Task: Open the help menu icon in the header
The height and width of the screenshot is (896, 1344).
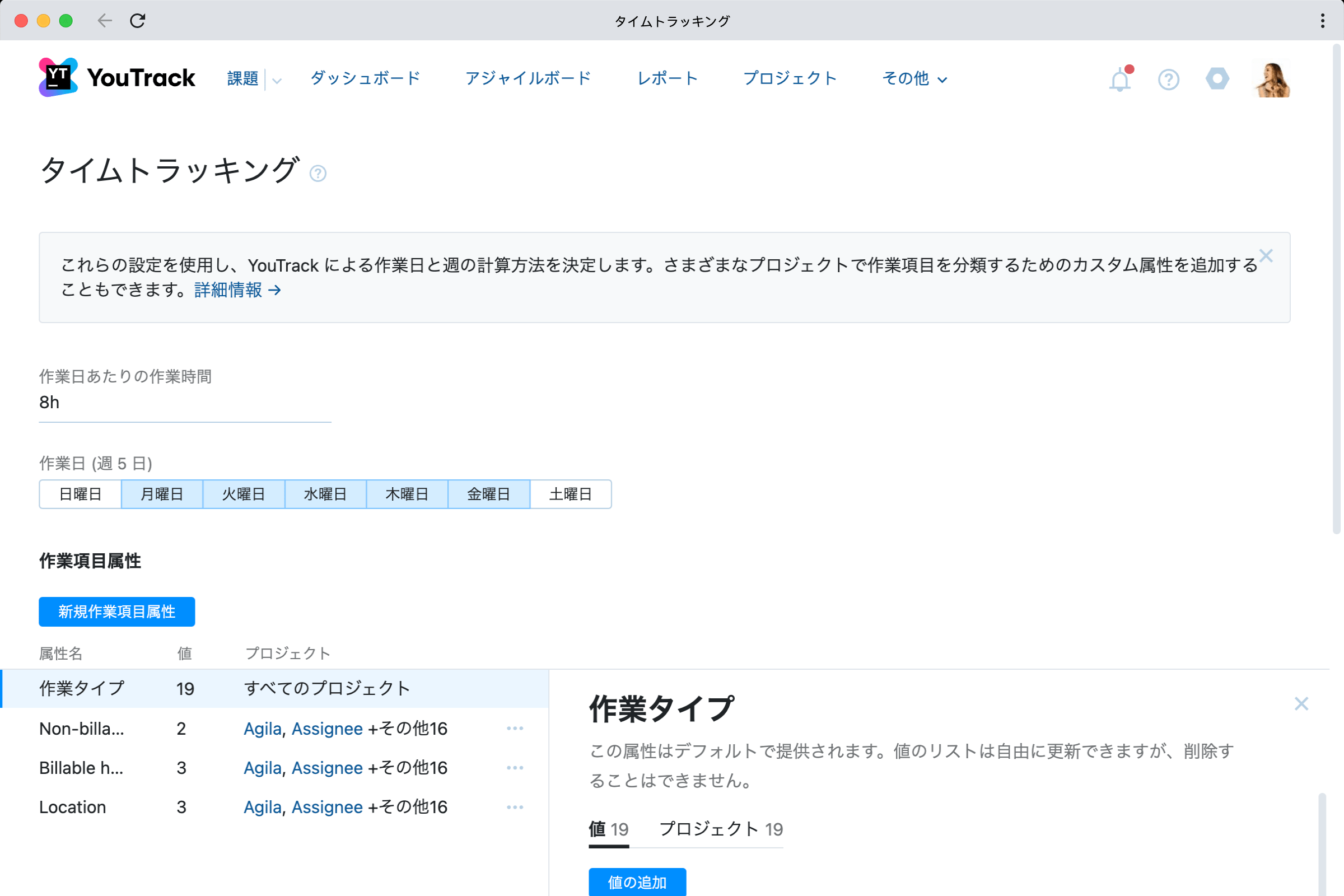Action: click(x=1168, y=79)
